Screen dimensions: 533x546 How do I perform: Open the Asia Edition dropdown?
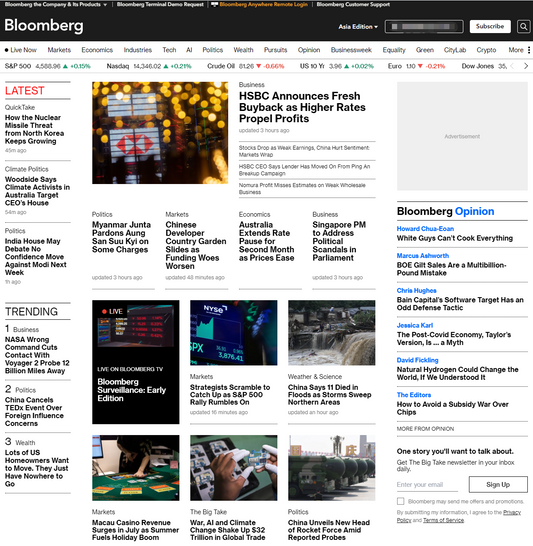click(358, 26)
